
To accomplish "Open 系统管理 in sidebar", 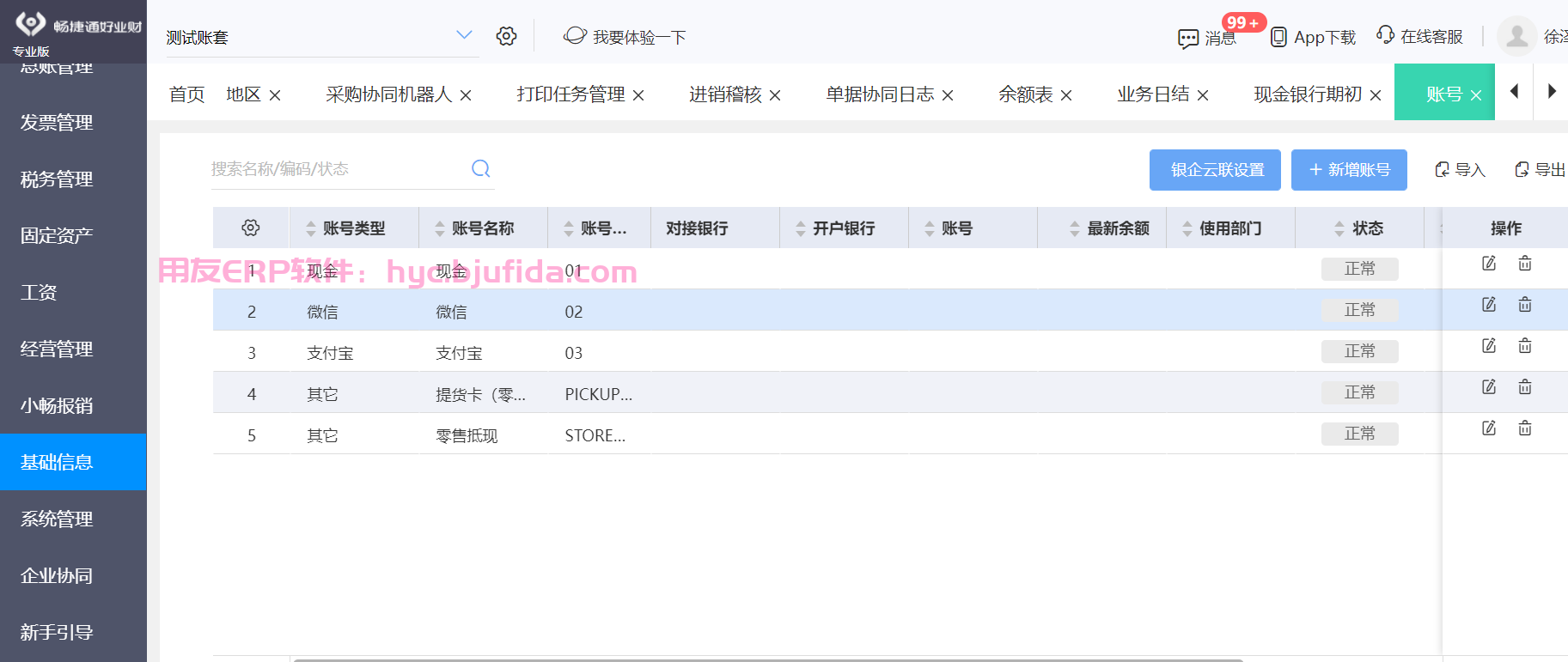I will coord(73,519).
